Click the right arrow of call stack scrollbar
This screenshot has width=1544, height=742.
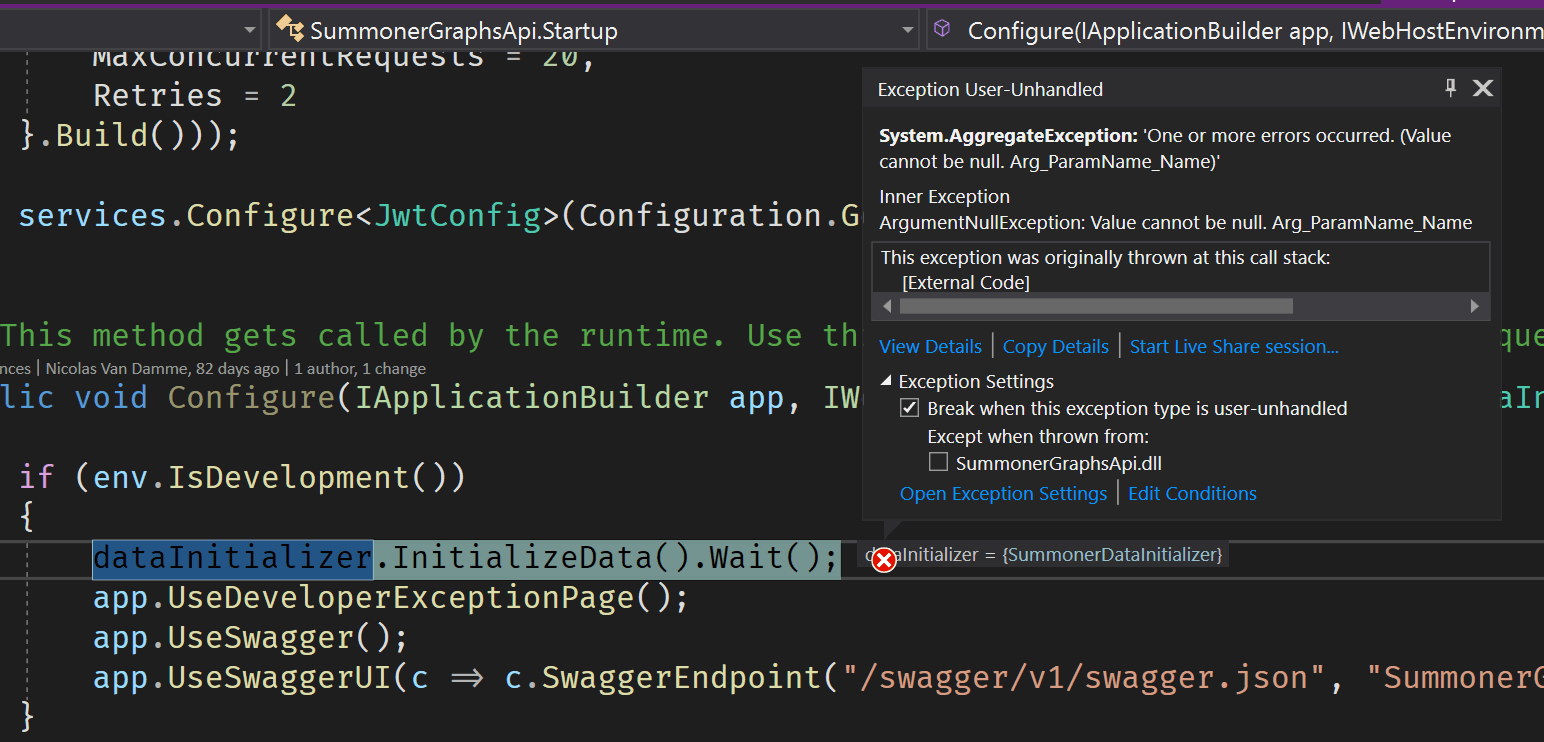(x=1475, y=306)
